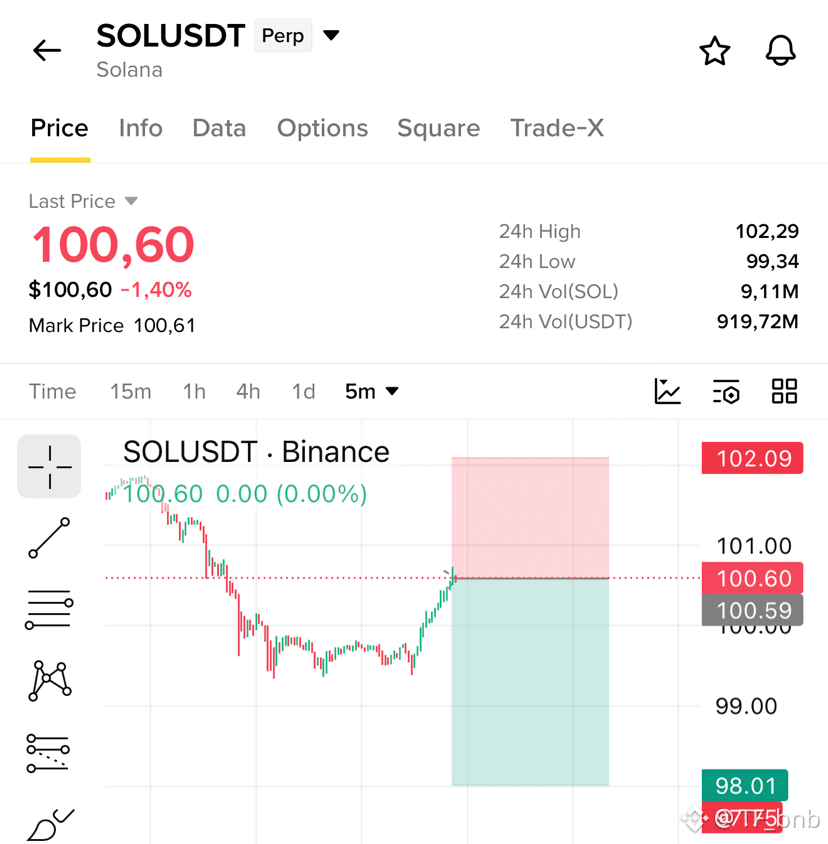
Task: Expand the SOLUSDT Perp pair dropdown
Action: click(331, 36)
